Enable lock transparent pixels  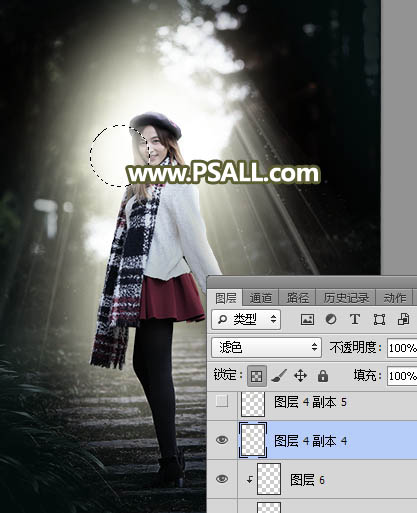pos(257,376)
